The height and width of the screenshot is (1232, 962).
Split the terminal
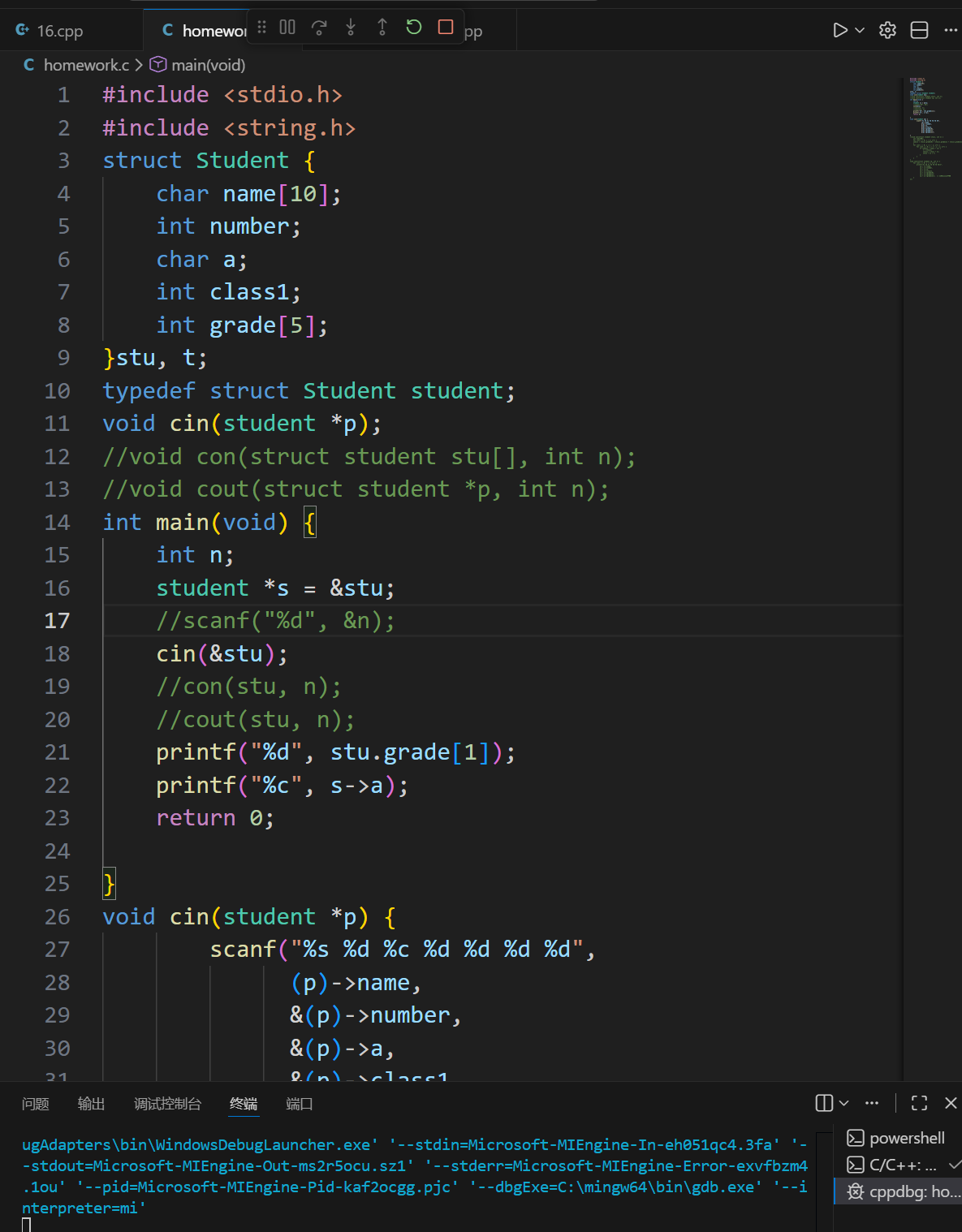pos(824,1103)
